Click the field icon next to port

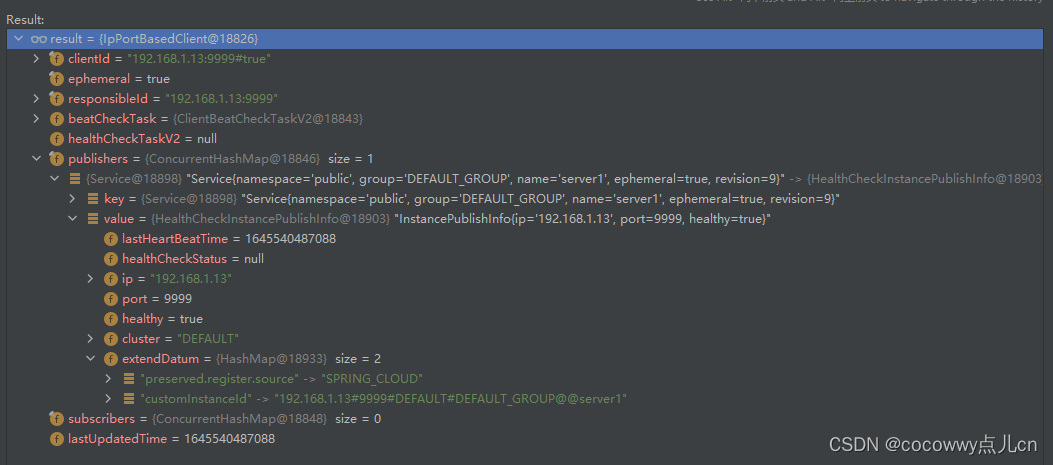(x=111, y=298)
